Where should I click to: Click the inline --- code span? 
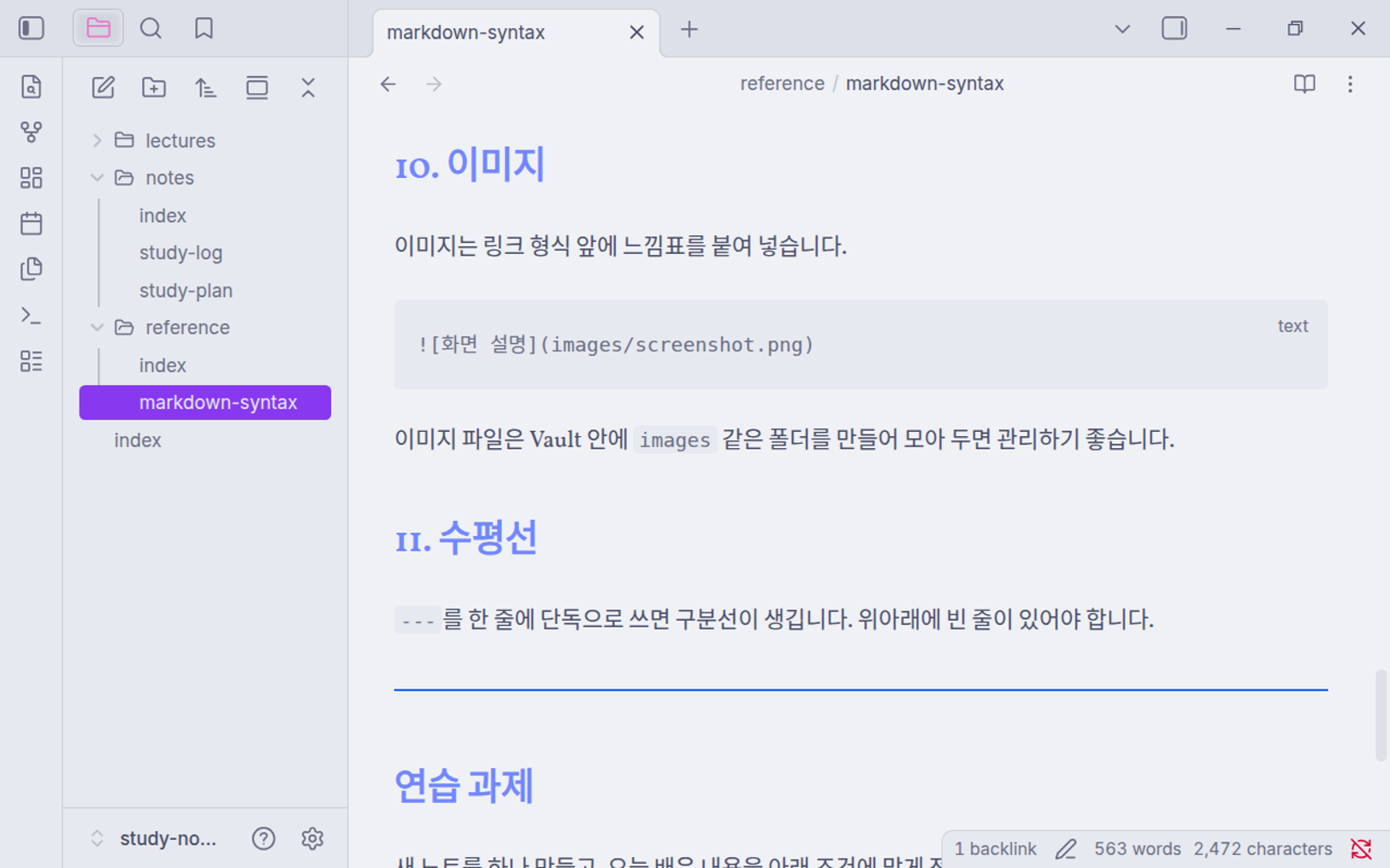pyautogui.click(x=417, y=620)
